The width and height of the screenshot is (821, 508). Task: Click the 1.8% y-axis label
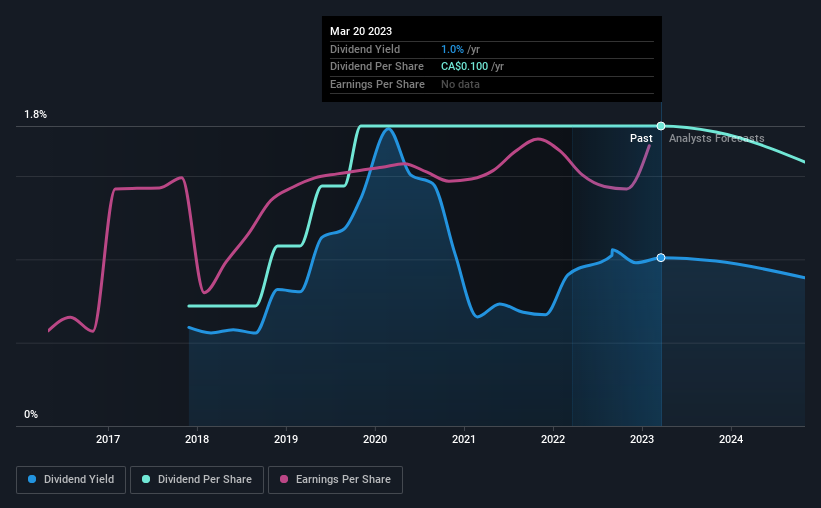[36, 114]
